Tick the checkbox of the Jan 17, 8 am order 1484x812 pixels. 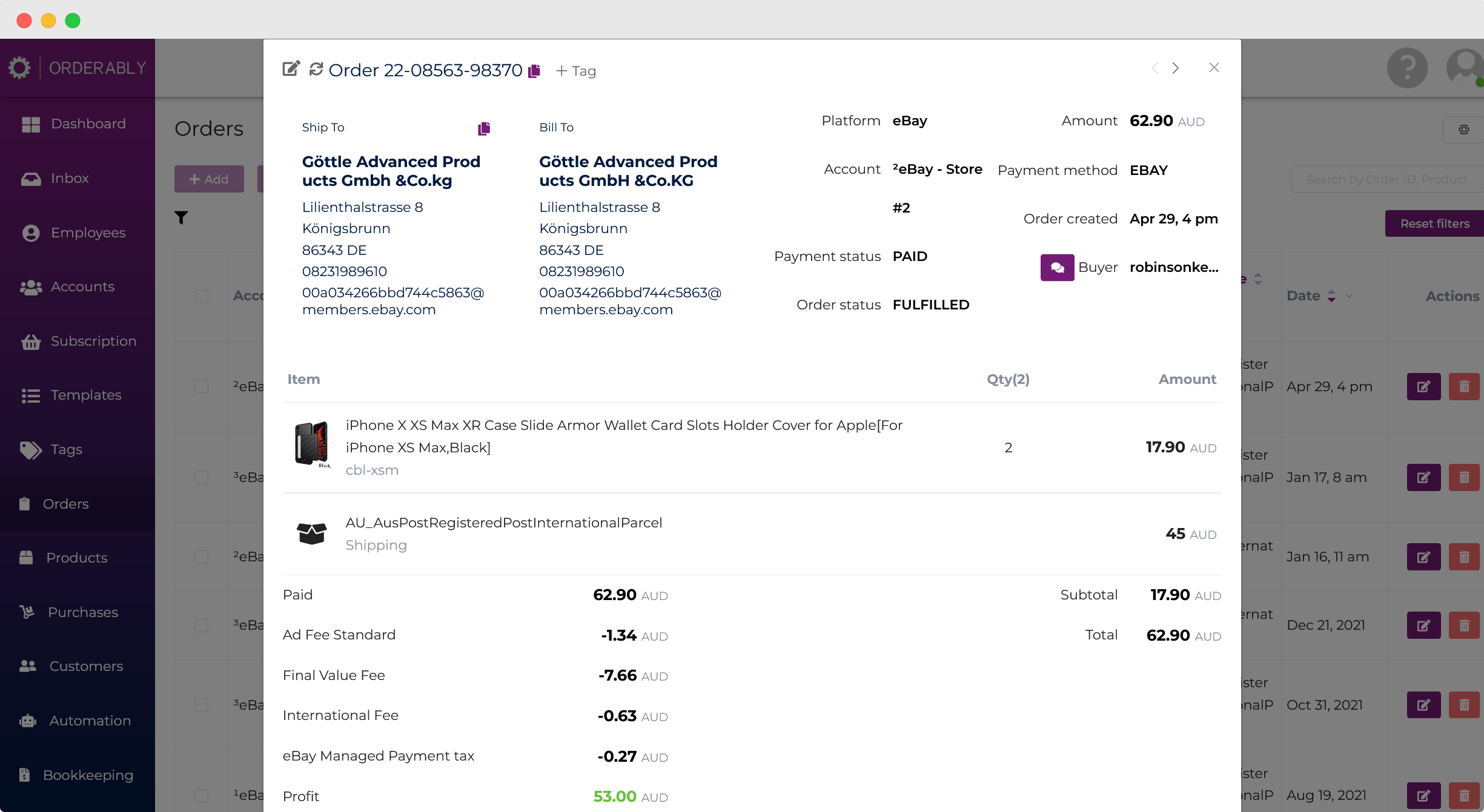pyautogui.click(x=202, y=477)
